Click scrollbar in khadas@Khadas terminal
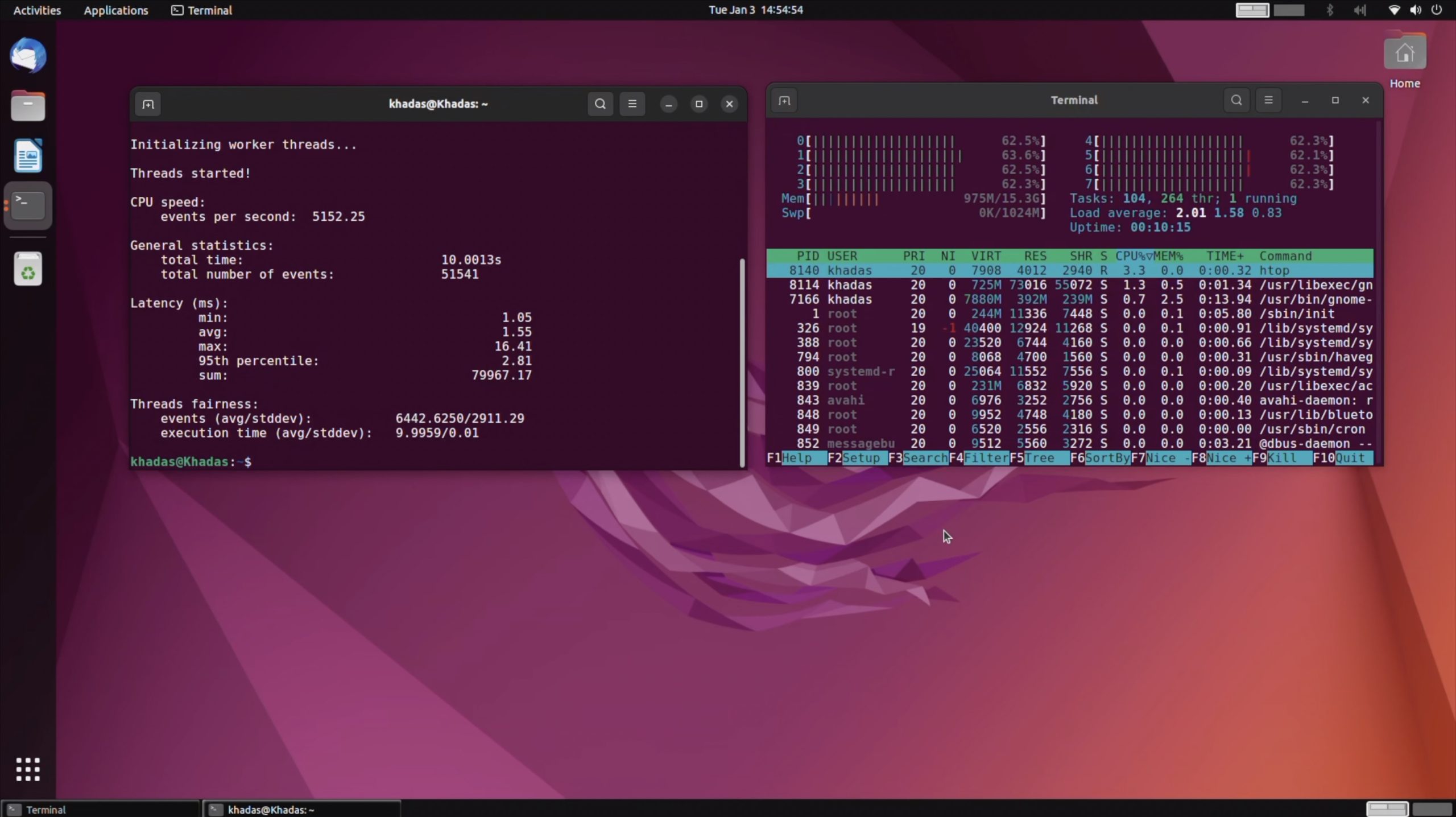The image size is (1456, 817). tap(742, 362)
